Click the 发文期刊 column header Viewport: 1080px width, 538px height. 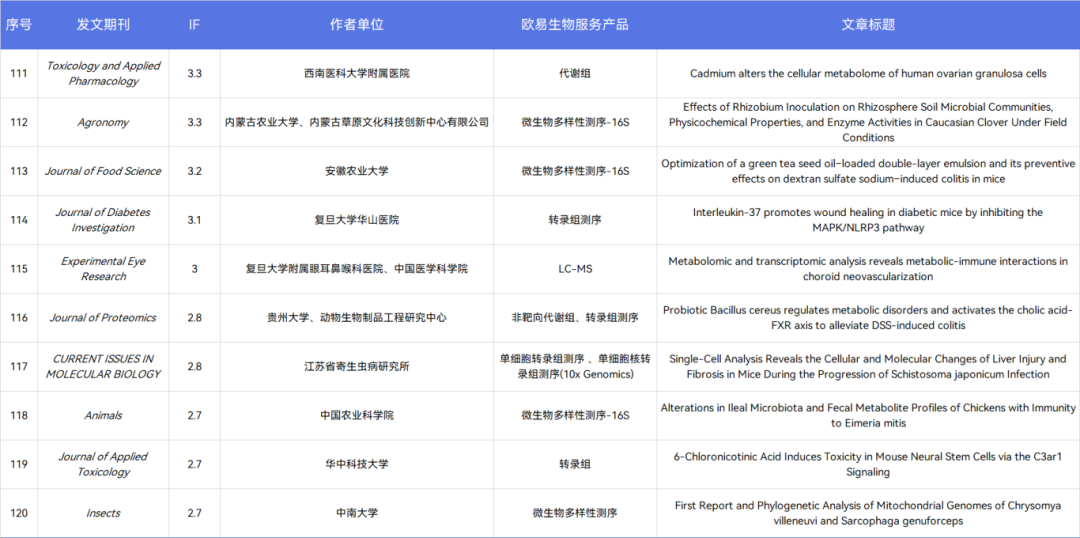pos(103,24)
